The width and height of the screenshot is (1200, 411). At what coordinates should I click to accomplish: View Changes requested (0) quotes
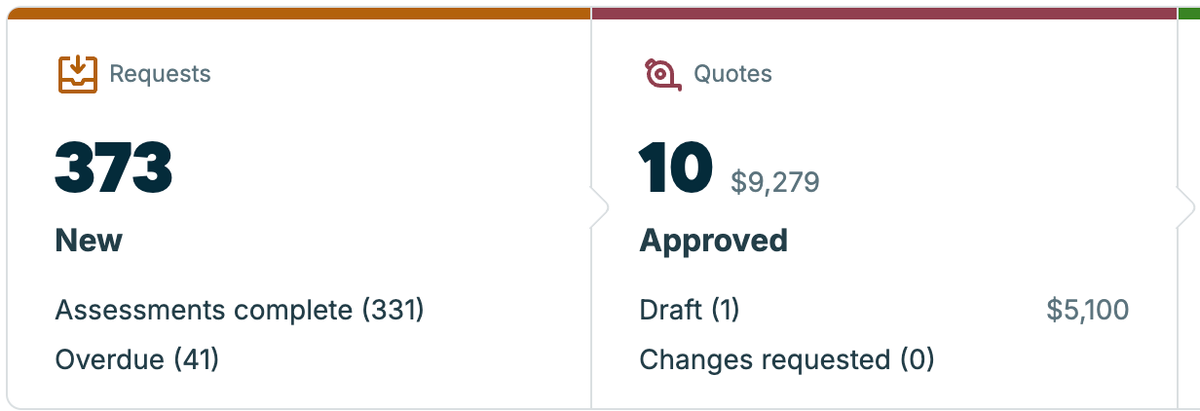(786, 359)
